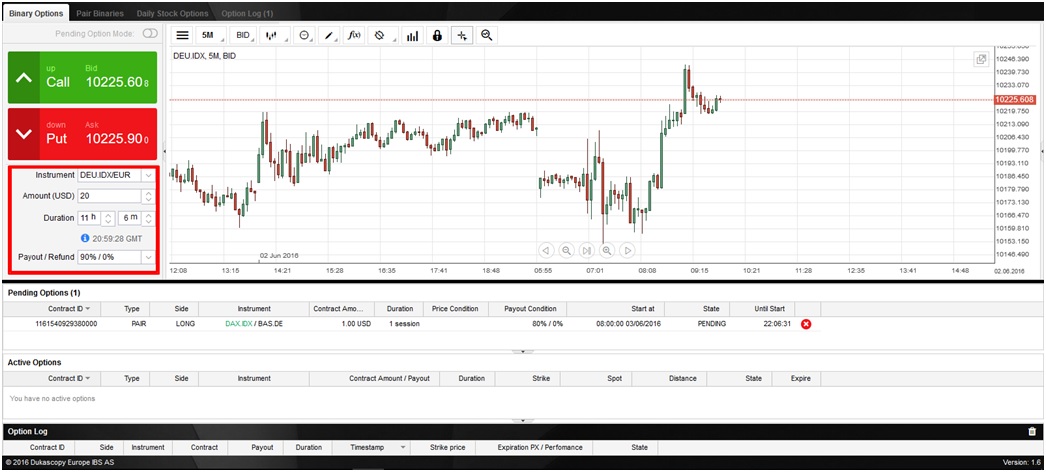Toggle Pending Option Mode switch
This screenshot has height=472, width=1046.
coord(150,33)
